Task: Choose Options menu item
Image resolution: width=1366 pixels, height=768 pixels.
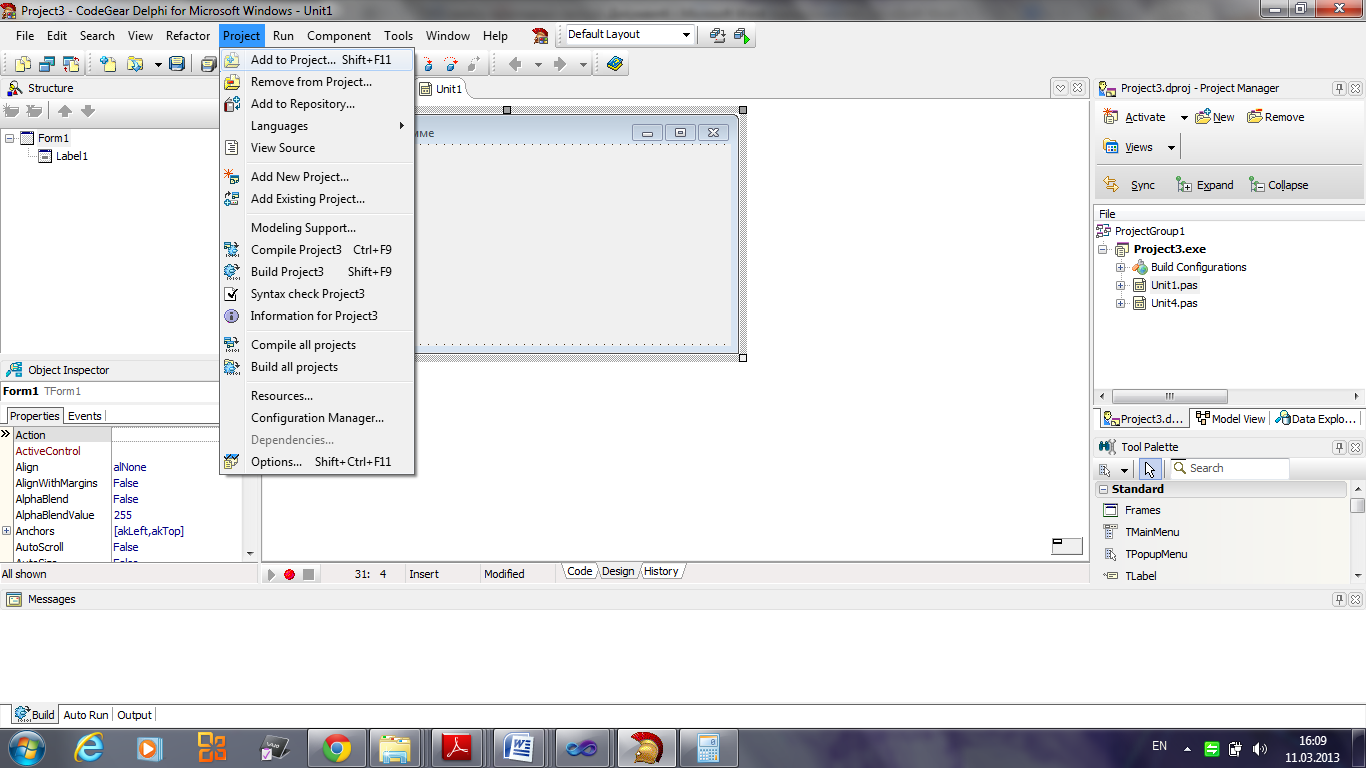Action: 317,462
